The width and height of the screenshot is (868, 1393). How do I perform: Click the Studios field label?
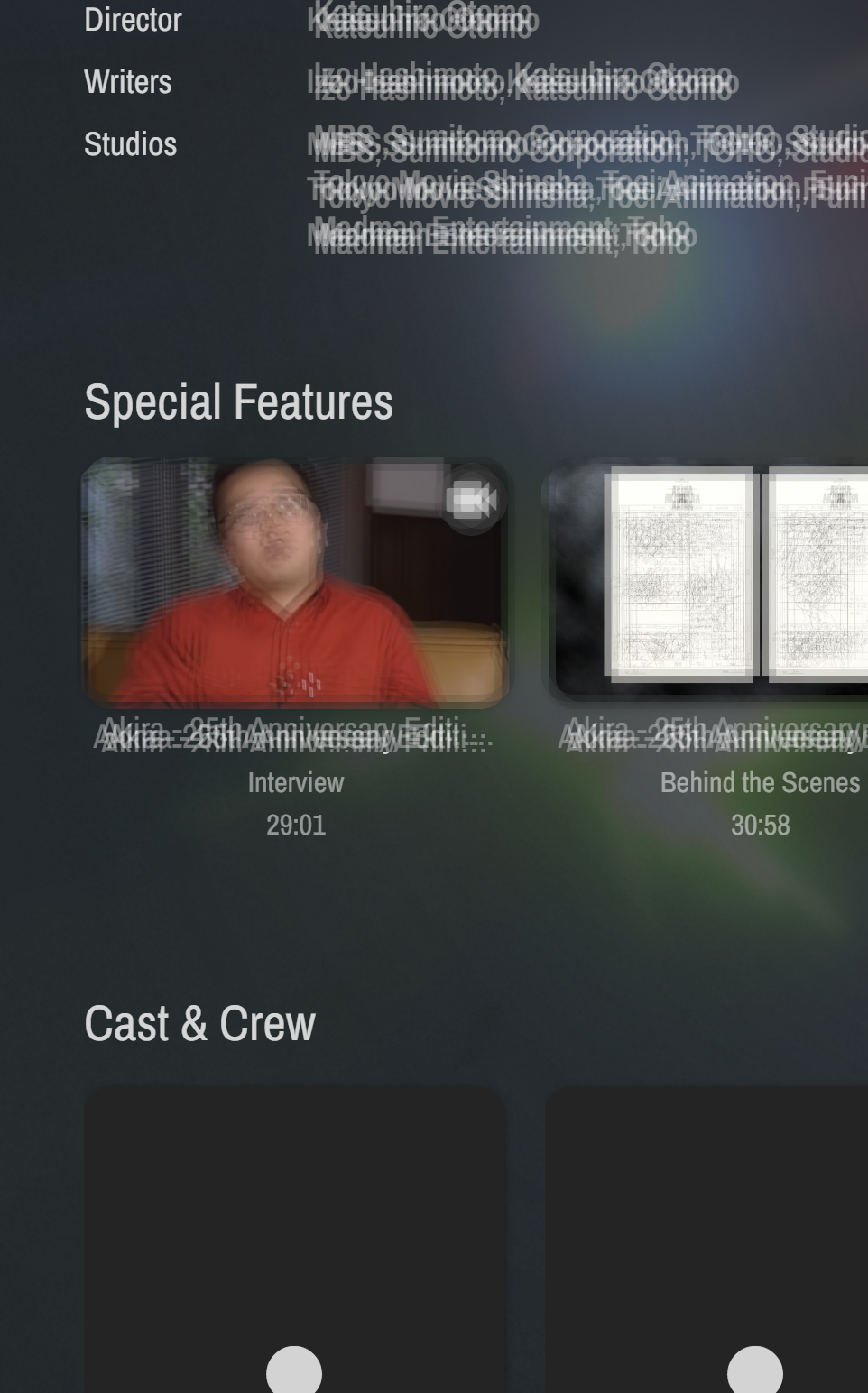(130, 144)
